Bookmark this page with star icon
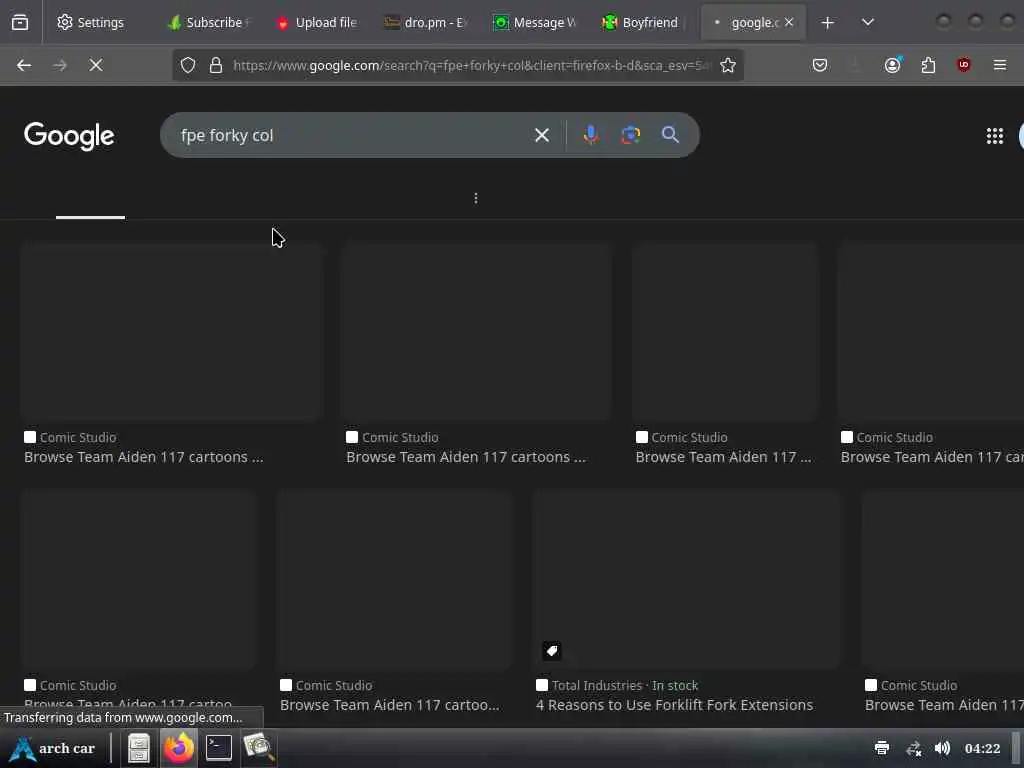This screenshot has width=1024, height=768. pyautogui.click(x=728, y=65)
